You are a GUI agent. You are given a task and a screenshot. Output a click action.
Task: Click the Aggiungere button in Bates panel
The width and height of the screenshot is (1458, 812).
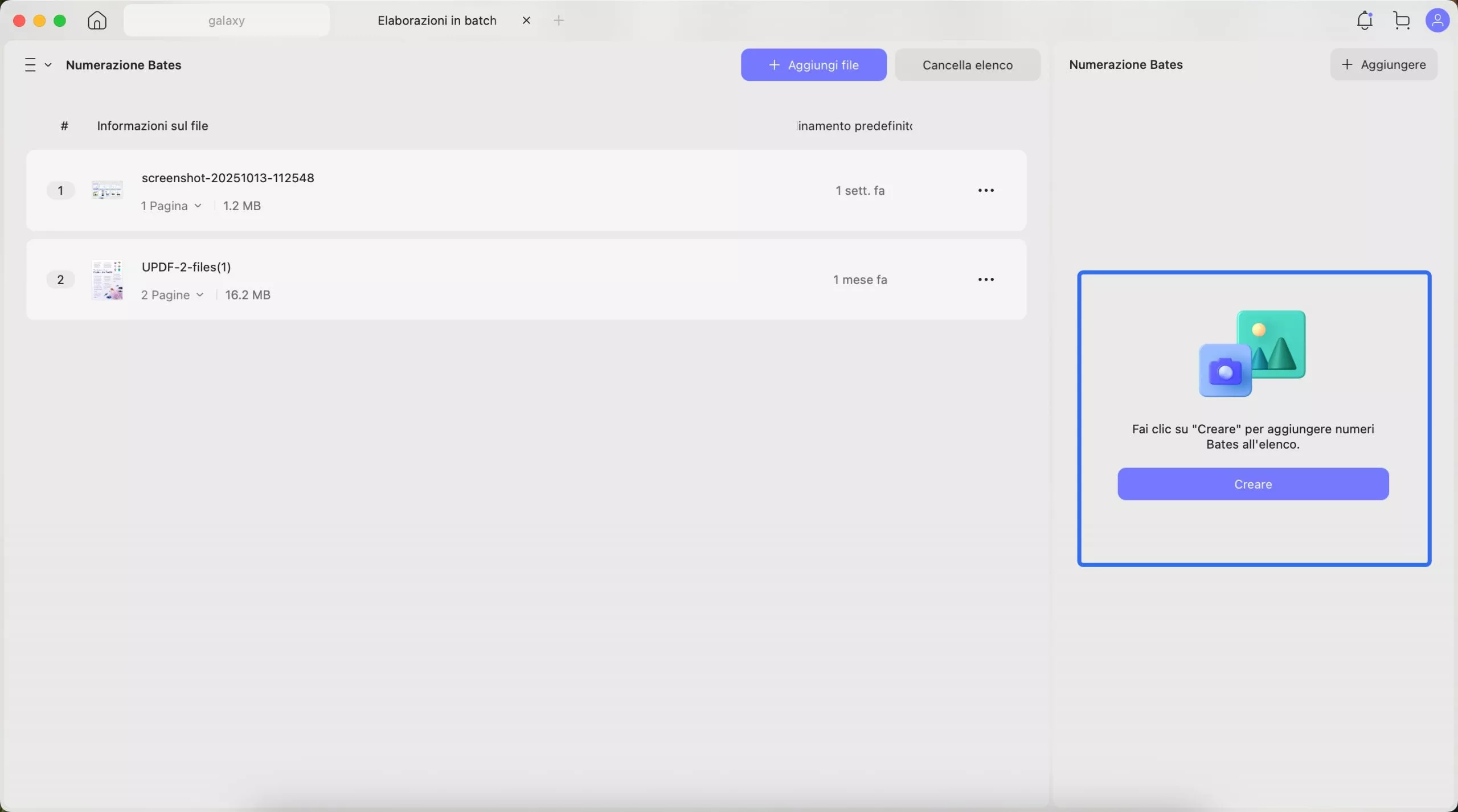1383,64
